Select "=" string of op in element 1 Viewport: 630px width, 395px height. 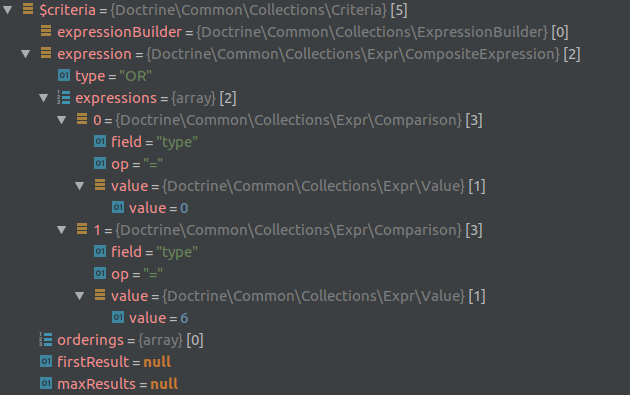(153, 274)
